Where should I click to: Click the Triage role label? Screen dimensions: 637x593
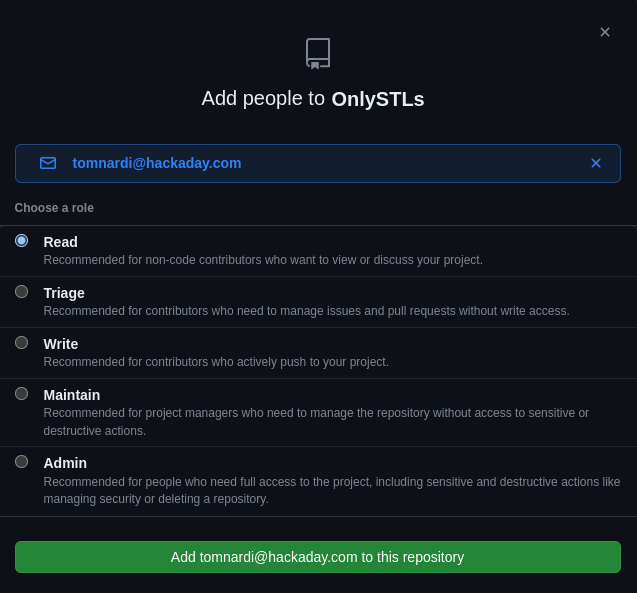[64, 293]
